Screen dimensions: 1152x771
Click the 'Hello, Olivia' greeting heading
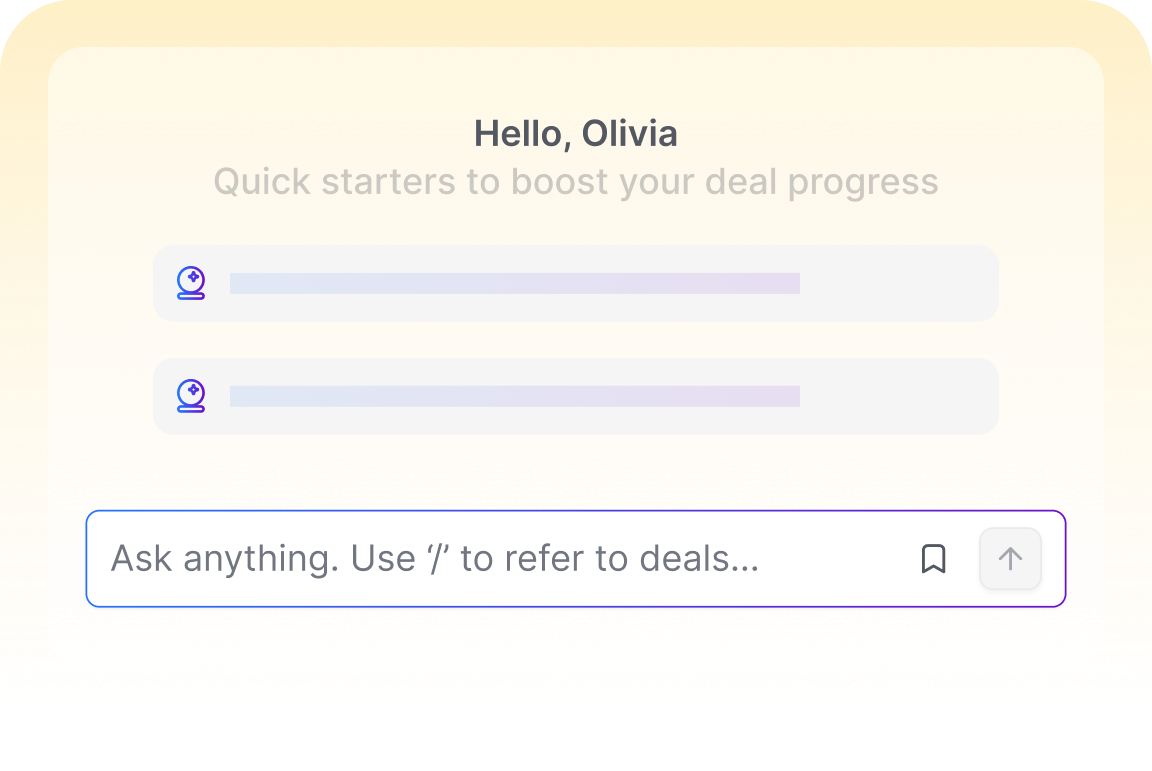575,134
